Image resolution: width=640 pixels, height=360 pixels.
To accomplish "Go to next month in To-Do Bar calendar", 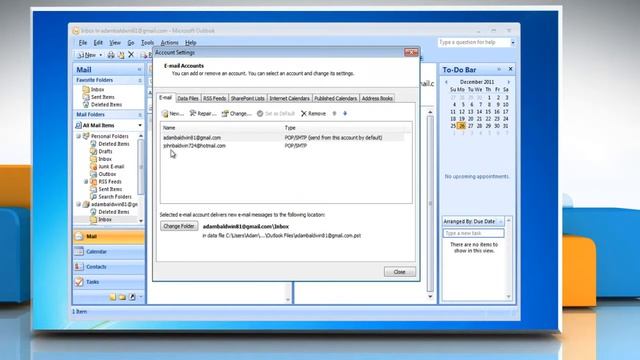I will pyautogui.click(x=509, y=82).
